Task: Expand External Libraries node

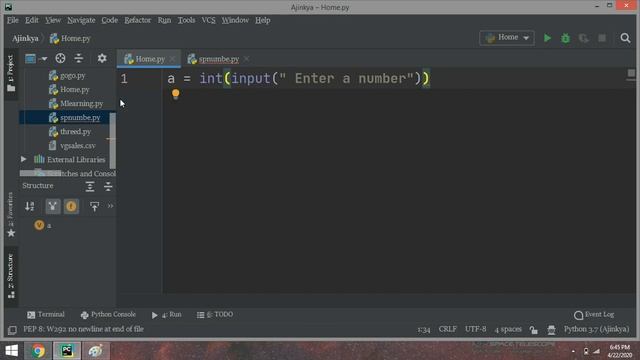Action: [24, 159]
